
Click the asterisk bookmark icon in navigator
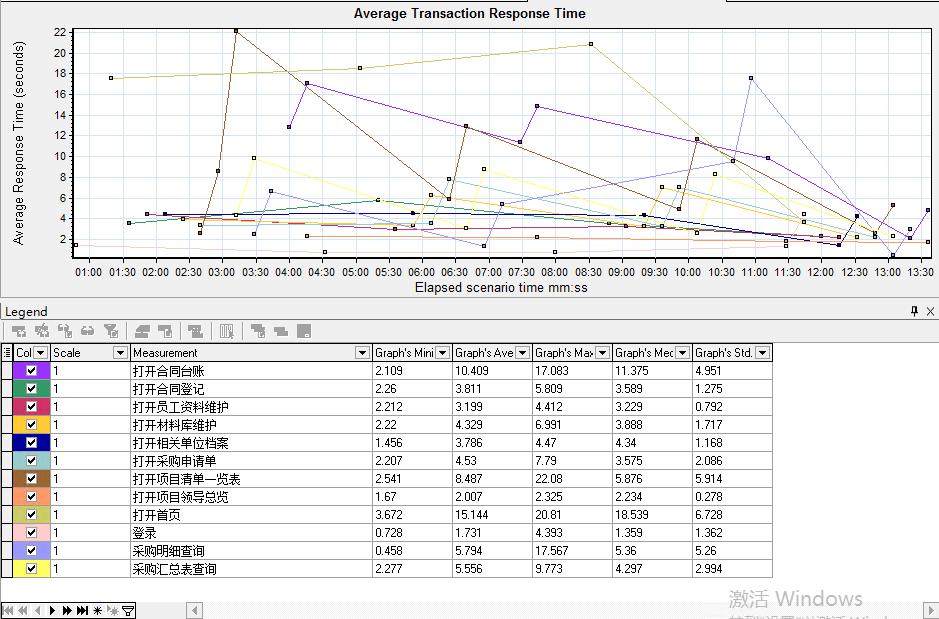[98, 610]
